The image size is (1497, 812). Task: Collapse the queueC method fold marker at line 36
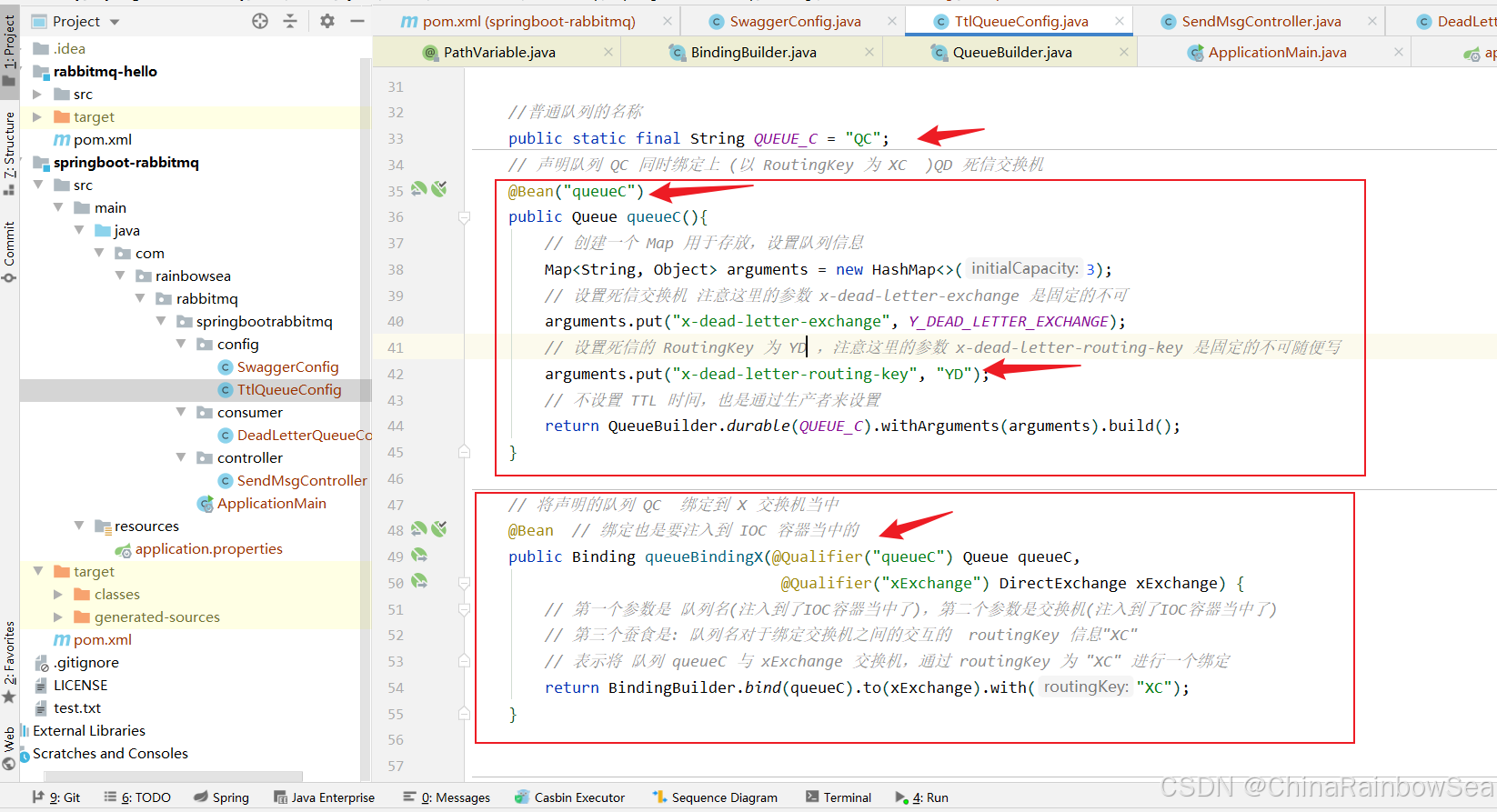click(x=464, y=217)
